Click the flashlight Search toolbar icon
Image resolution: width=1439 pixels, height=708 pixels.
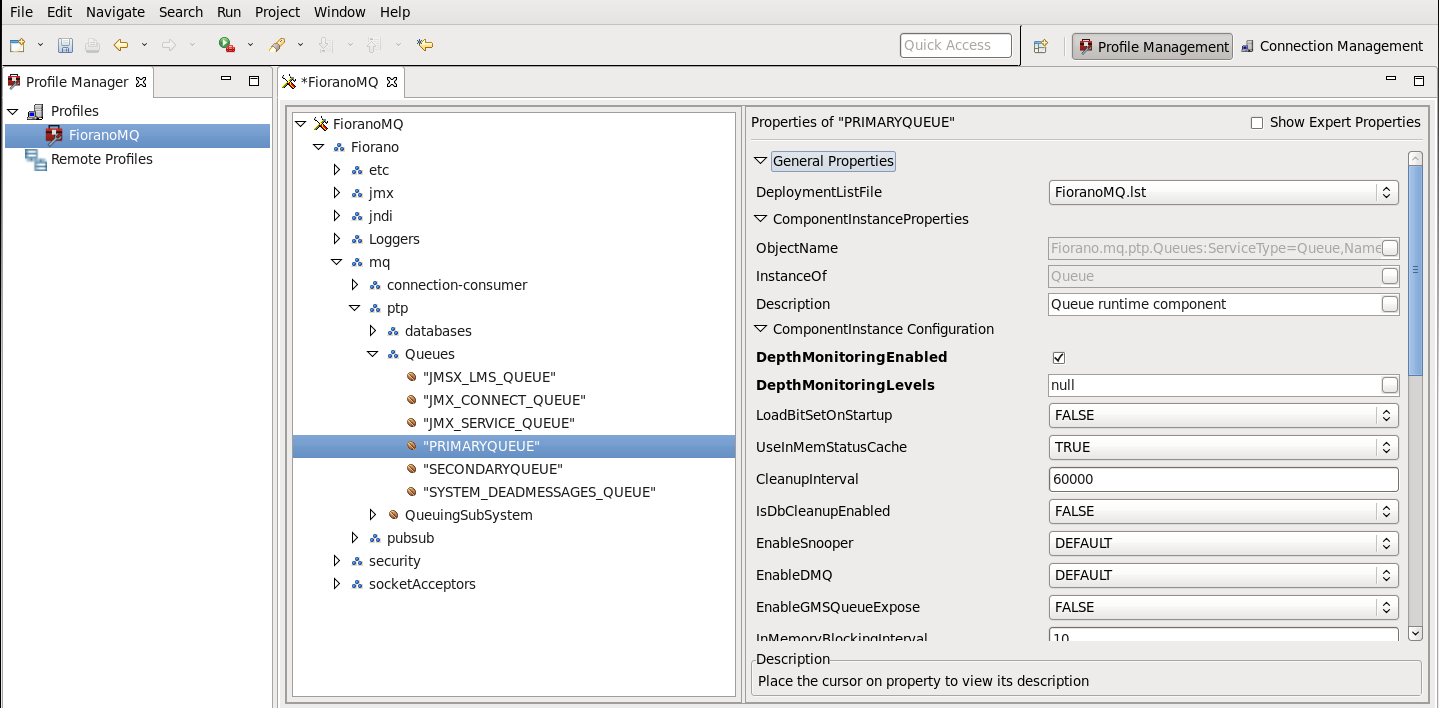tap(278, 45)
